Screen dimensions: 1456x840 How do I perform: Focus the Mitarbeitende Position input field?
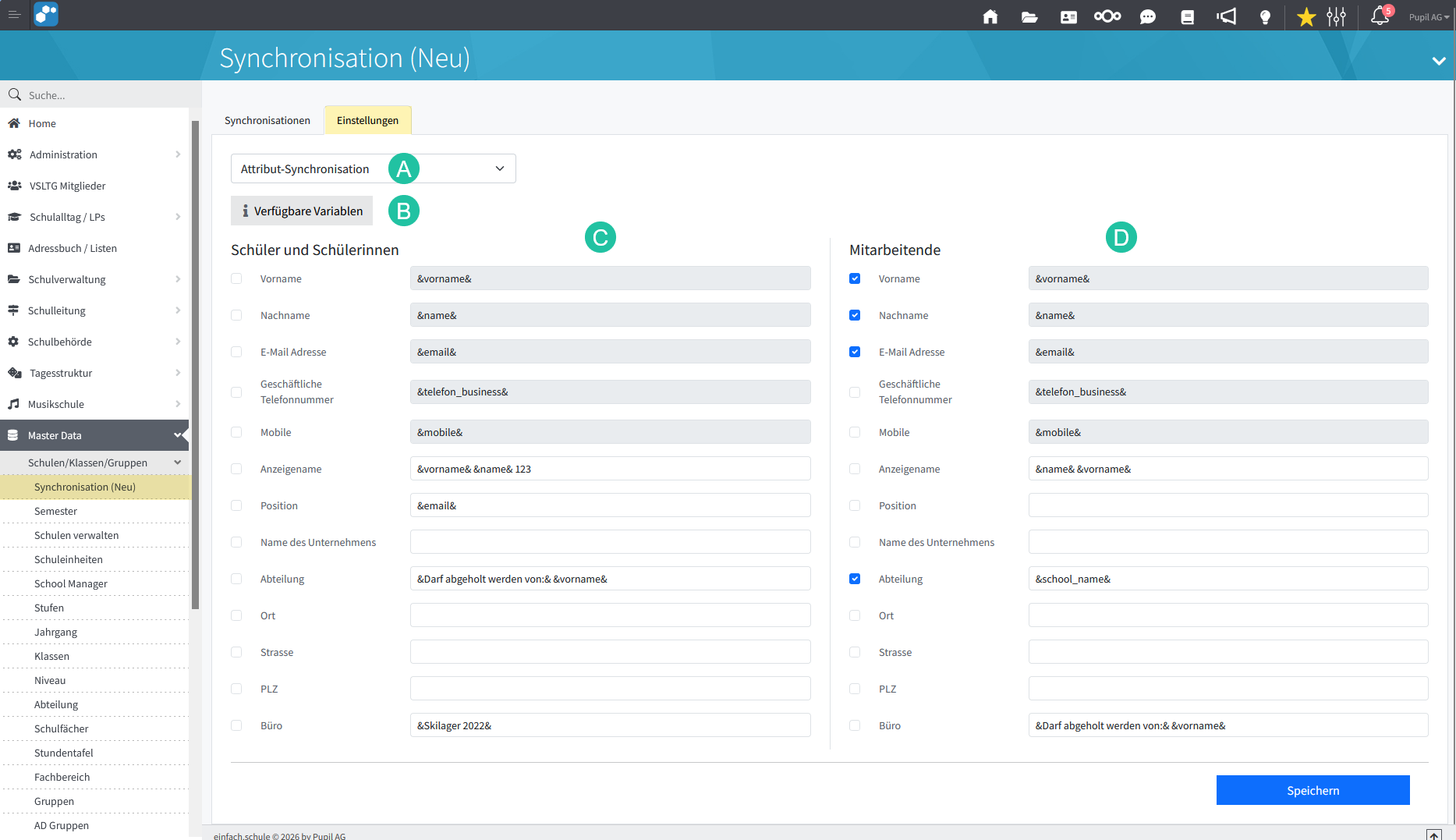point(1228,505)
